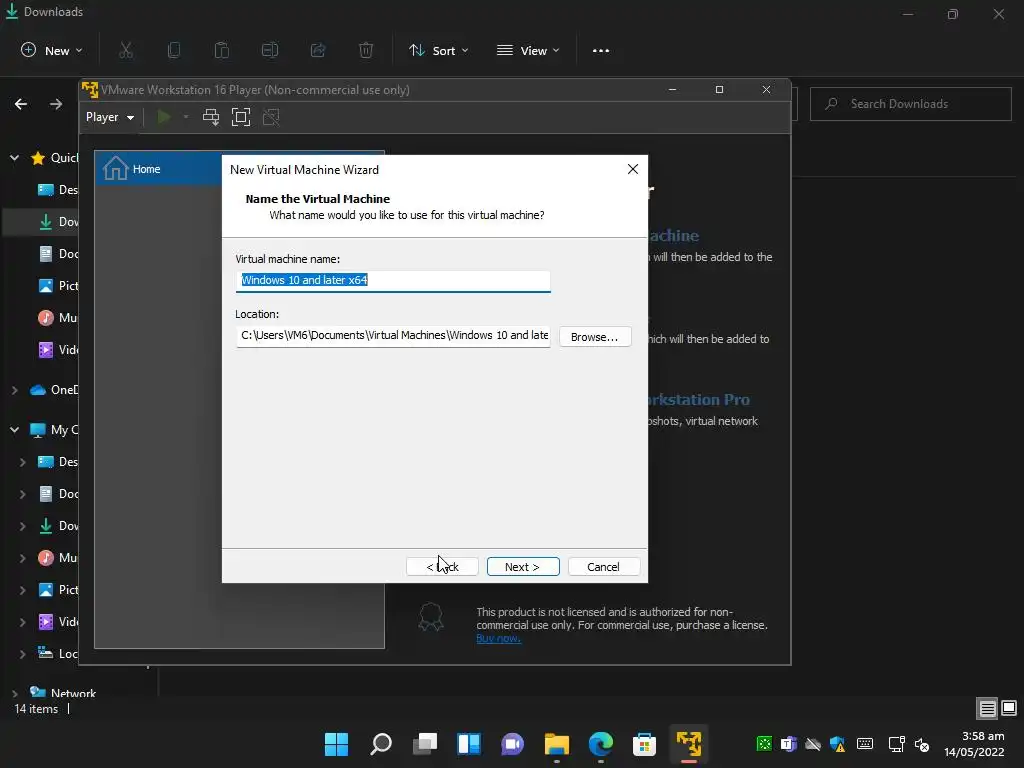Open Task View on the taskbar
The image size is (1024, 768).
tap(425, 744)
